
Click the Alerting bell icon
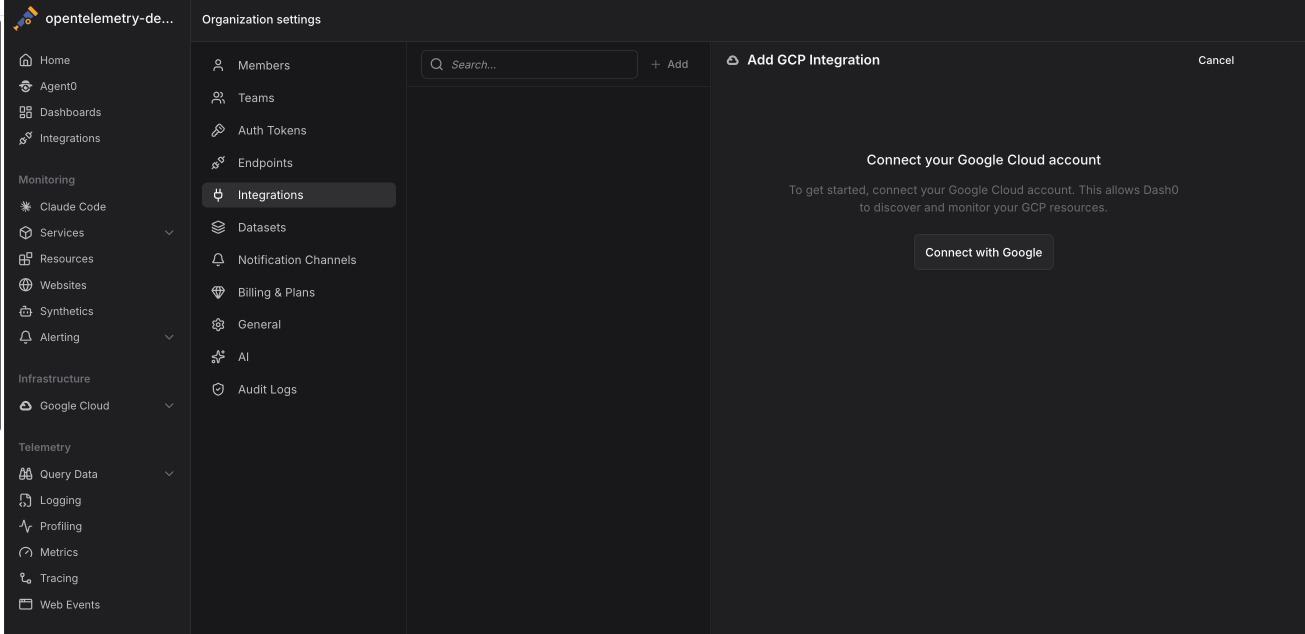[x=26, y=337]
